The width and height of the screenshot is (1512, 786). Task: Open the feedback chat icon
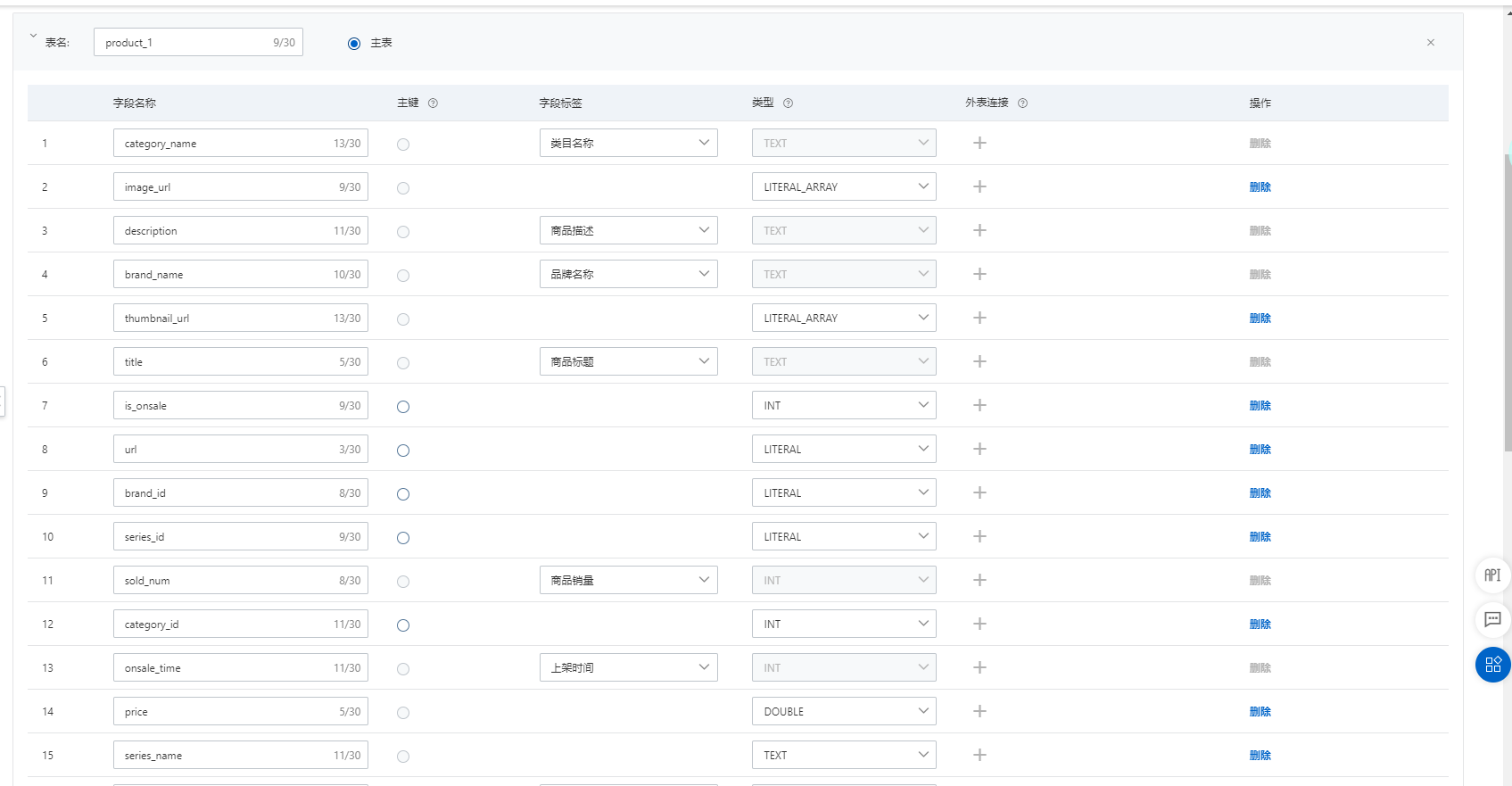(1492, 619)
